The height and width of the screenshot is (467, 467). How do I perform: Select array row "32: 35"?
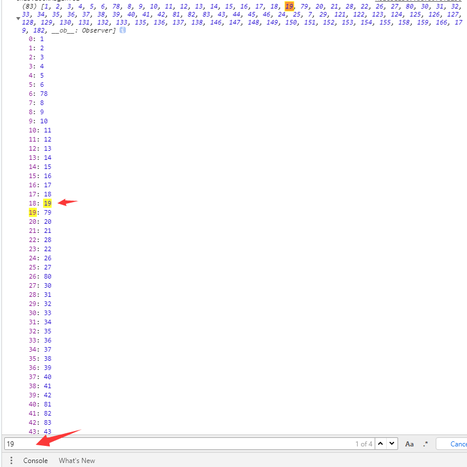click(40, 331)
